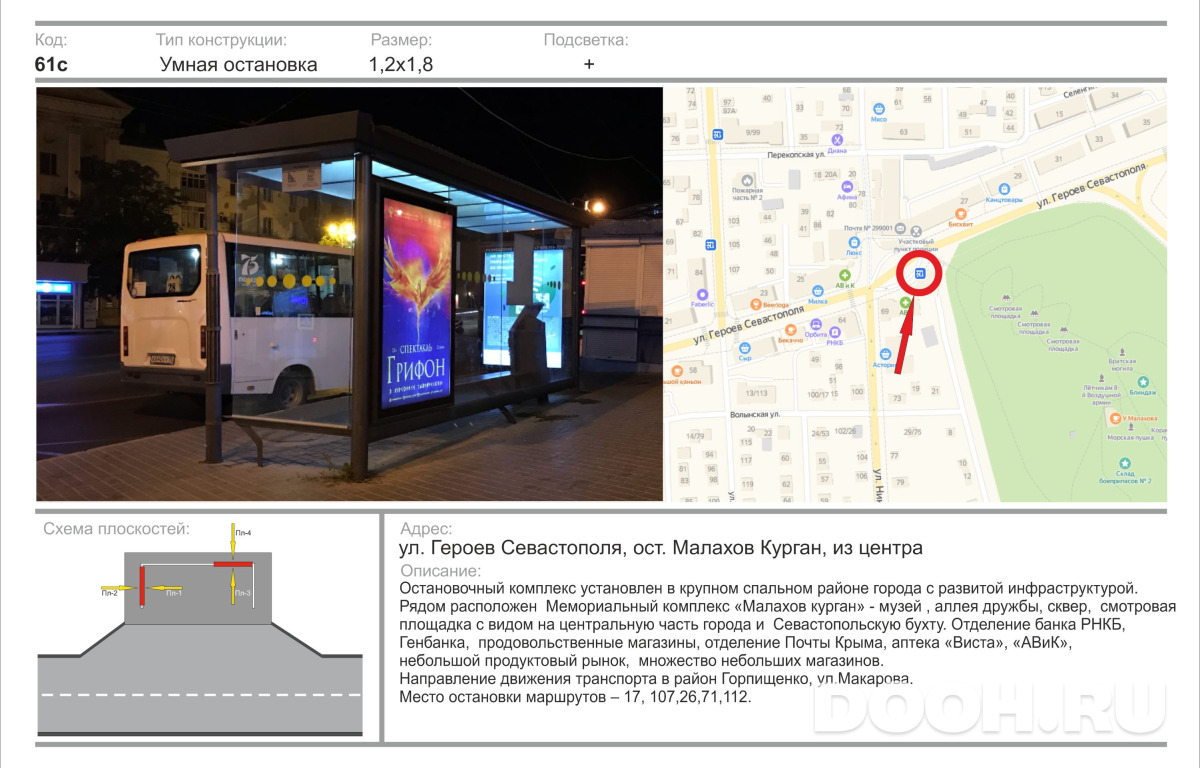
Task: Select the Диана scissors icon on map
Action: pyautogui.click(x=838, y=140)
